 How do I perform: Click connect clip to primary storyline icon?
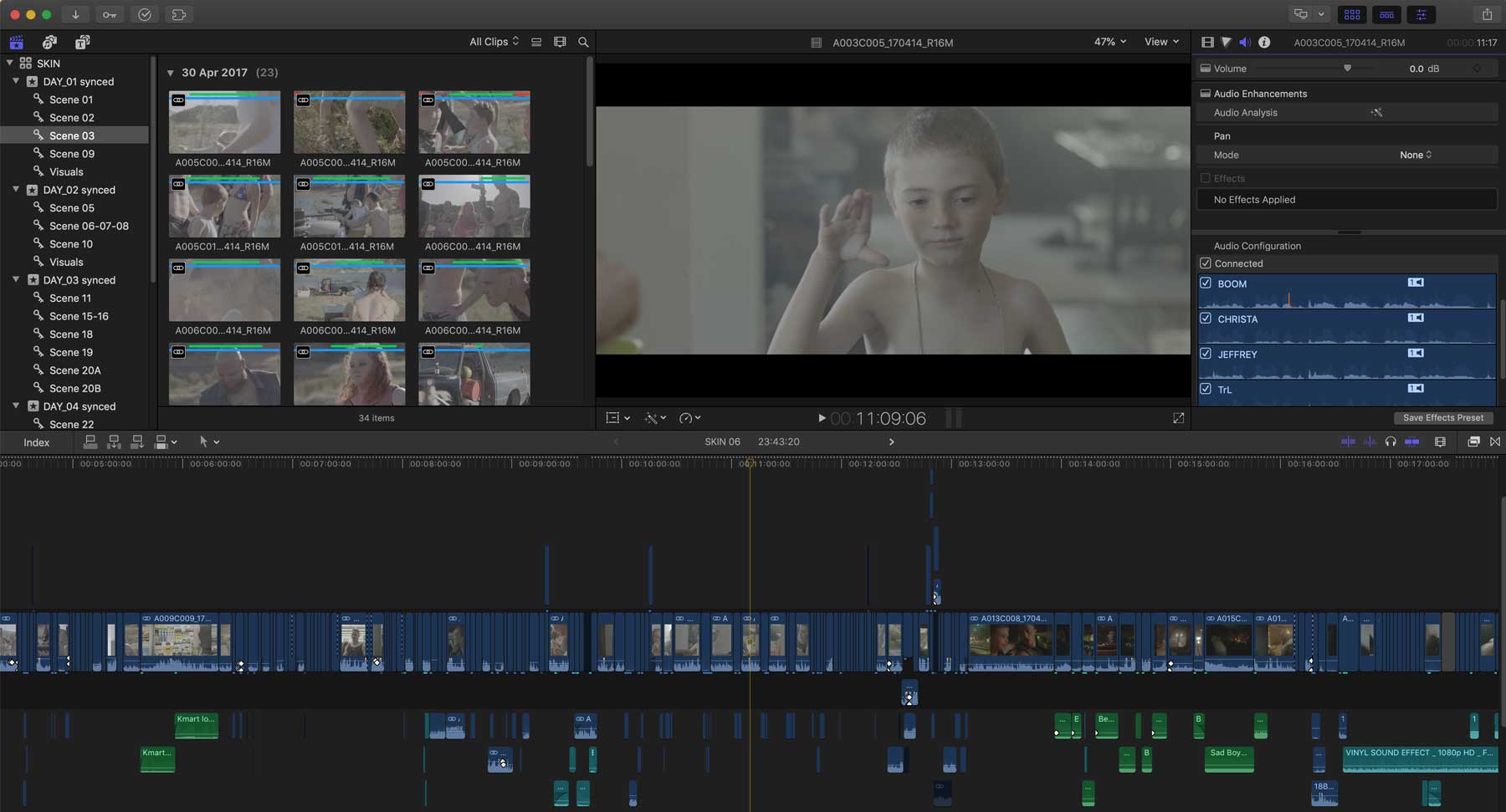point(90,442)
